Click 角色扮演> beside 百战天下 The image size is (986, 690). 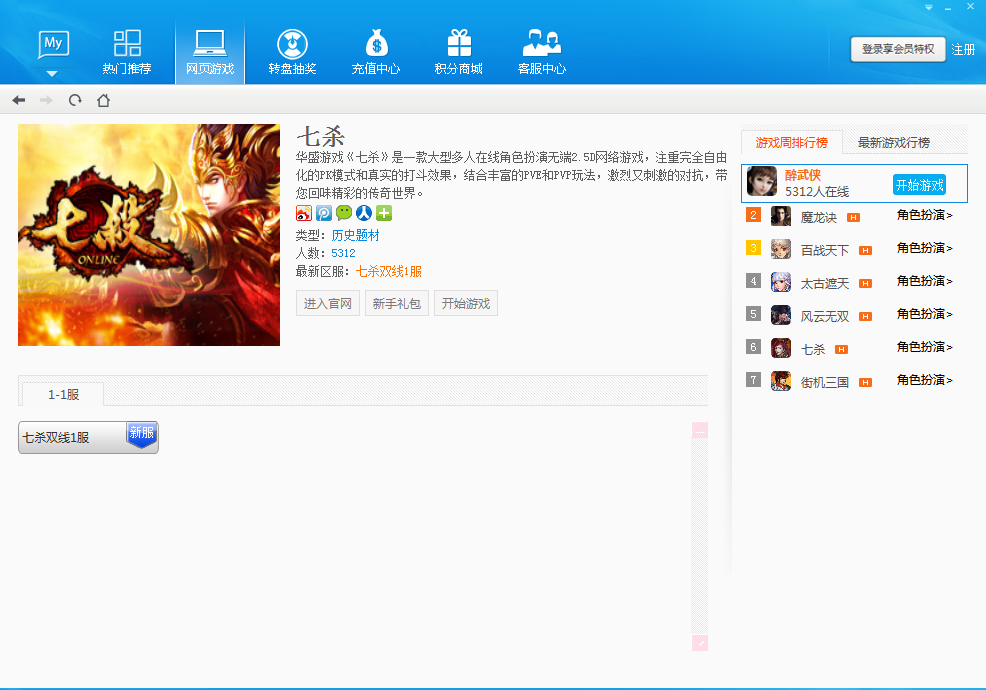[x=924, y=248]
